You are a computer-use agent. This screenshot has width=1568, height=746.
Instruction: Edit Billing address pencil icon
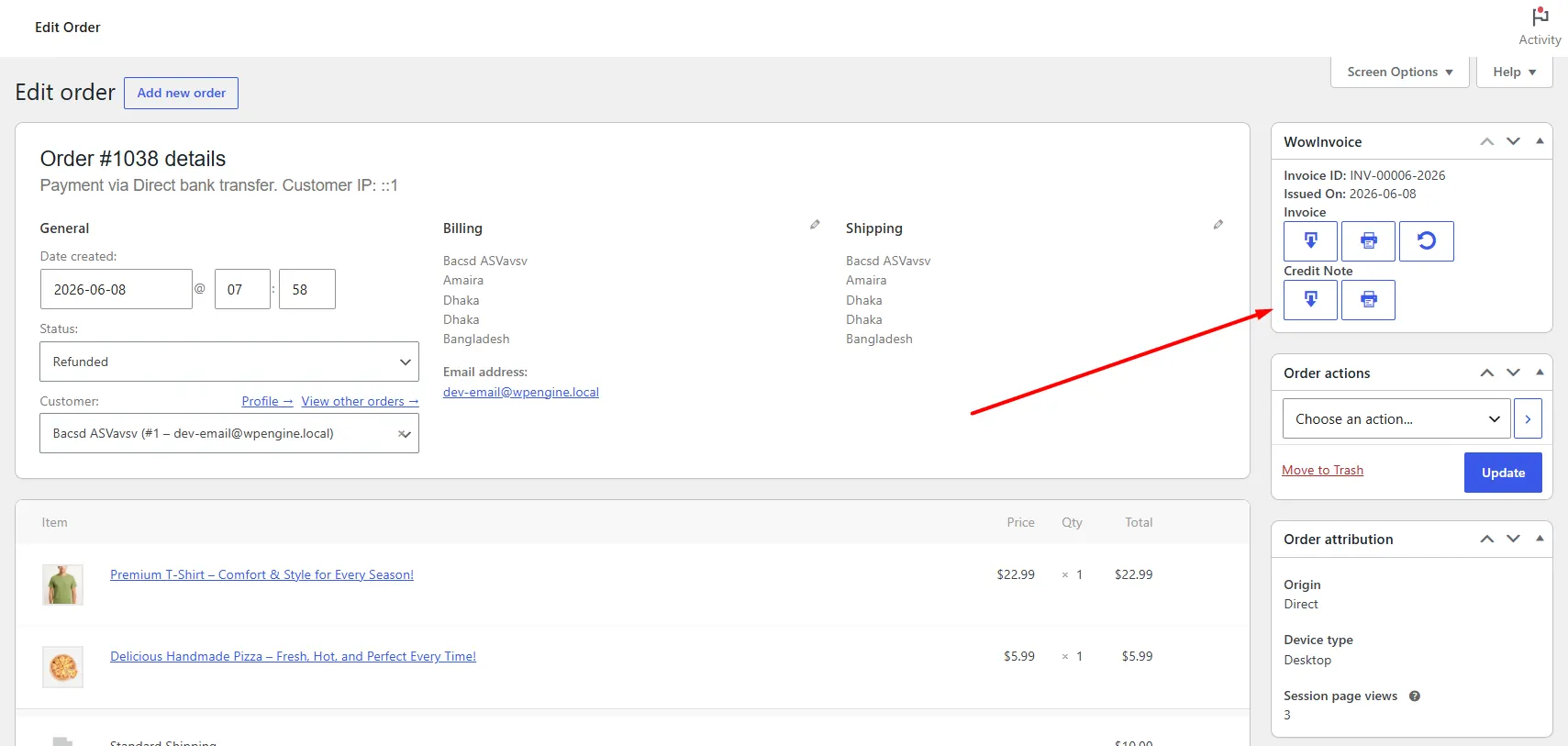[815, 225]
